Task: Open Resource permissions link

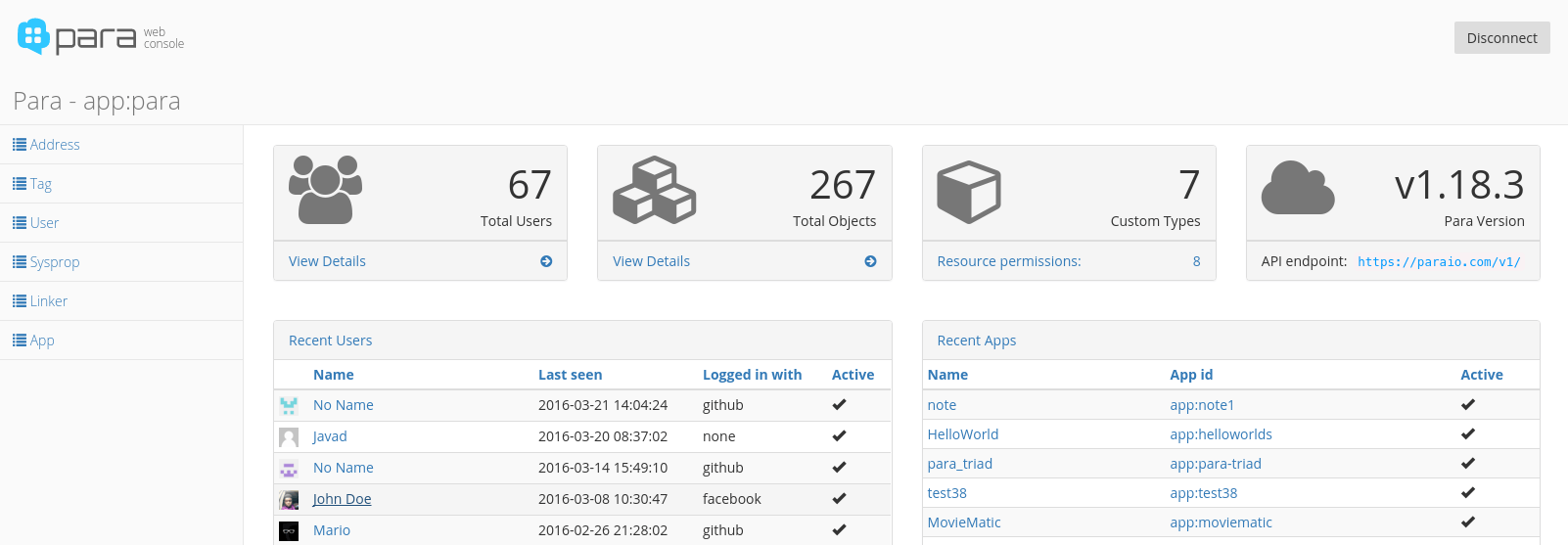Action: [1009, 261]
